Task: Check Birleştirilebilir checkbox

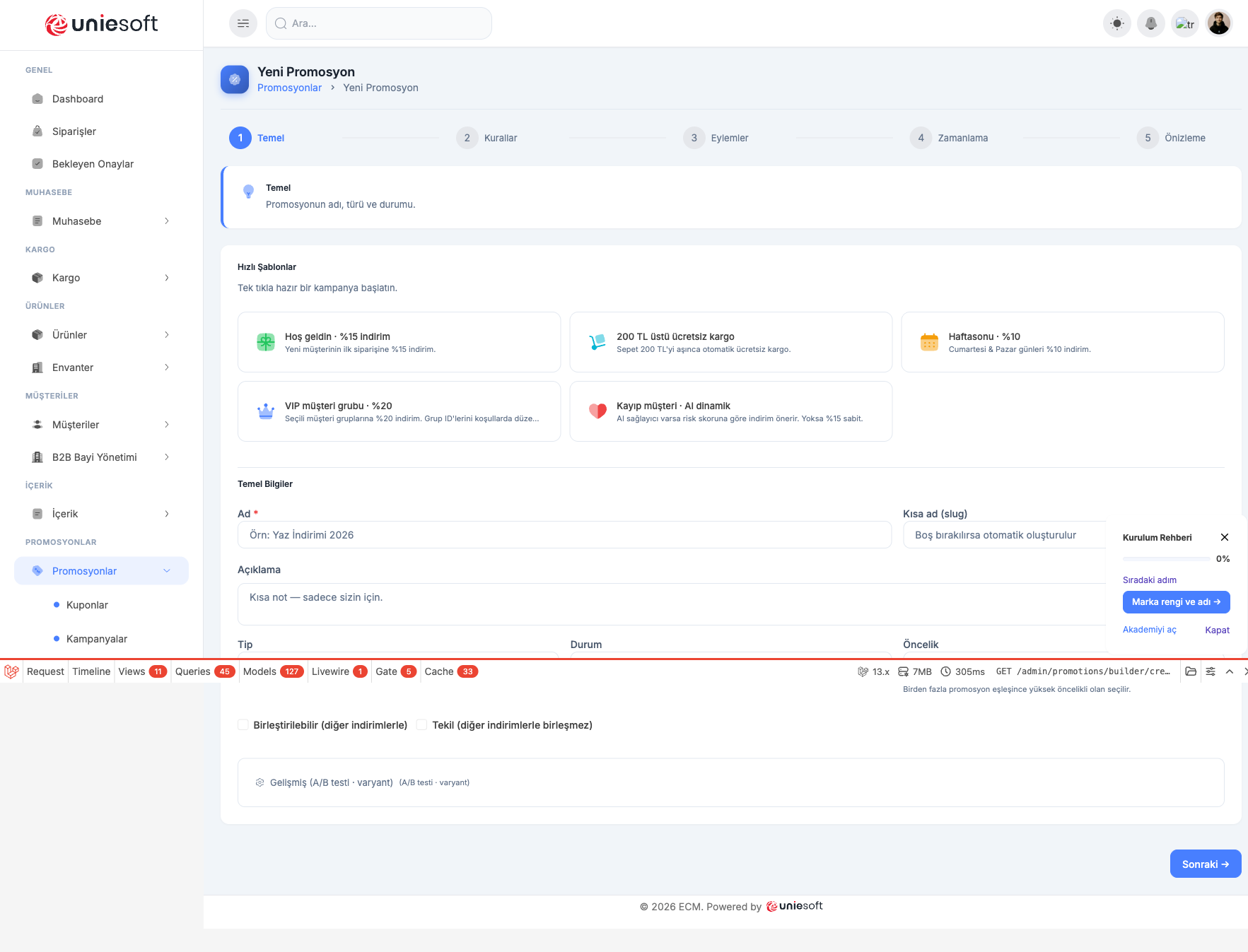Action: click(x=243, y=725)
